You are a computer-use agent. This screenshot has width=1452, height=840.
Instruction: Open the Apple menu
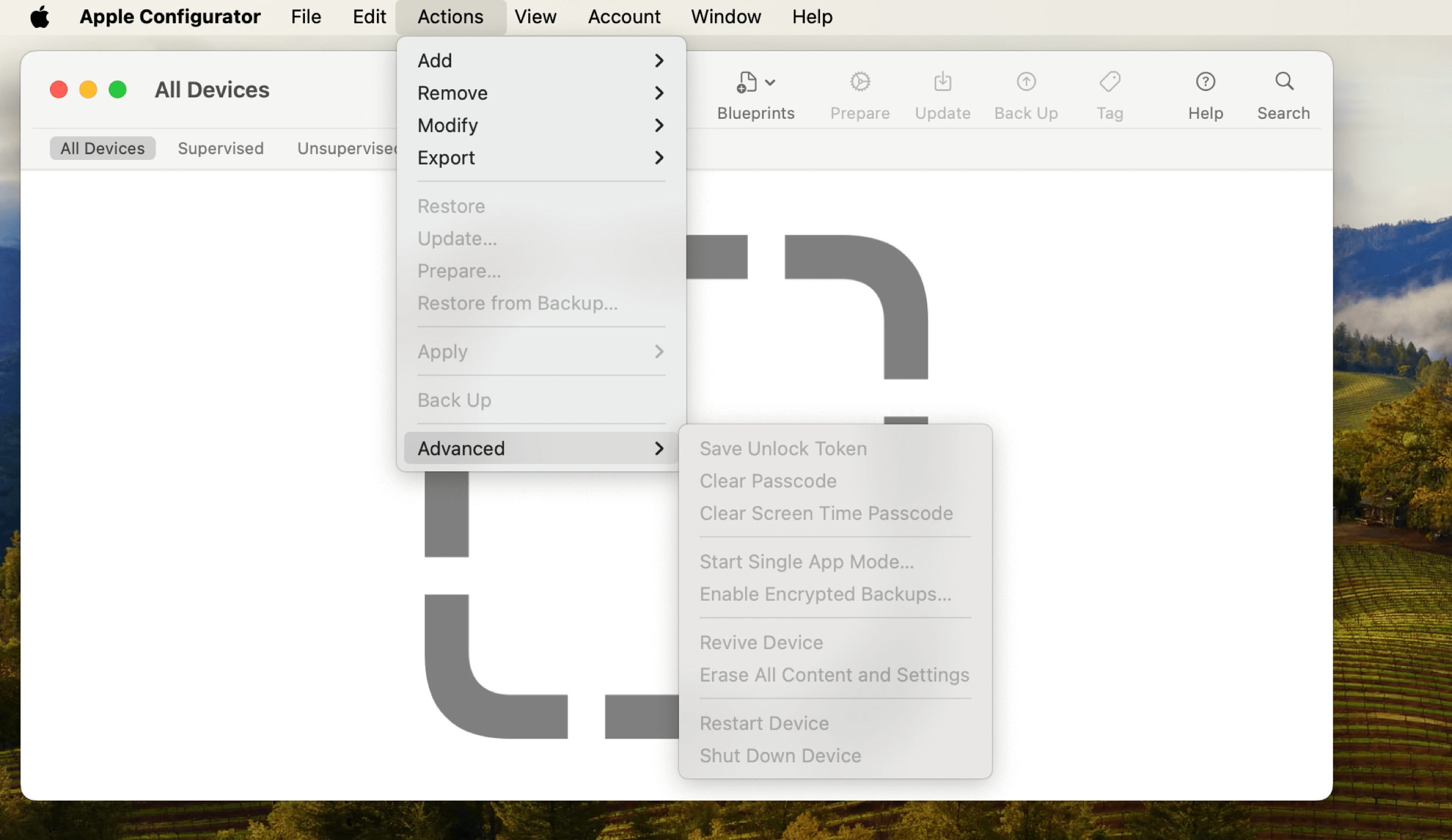(x=39, y=17)
